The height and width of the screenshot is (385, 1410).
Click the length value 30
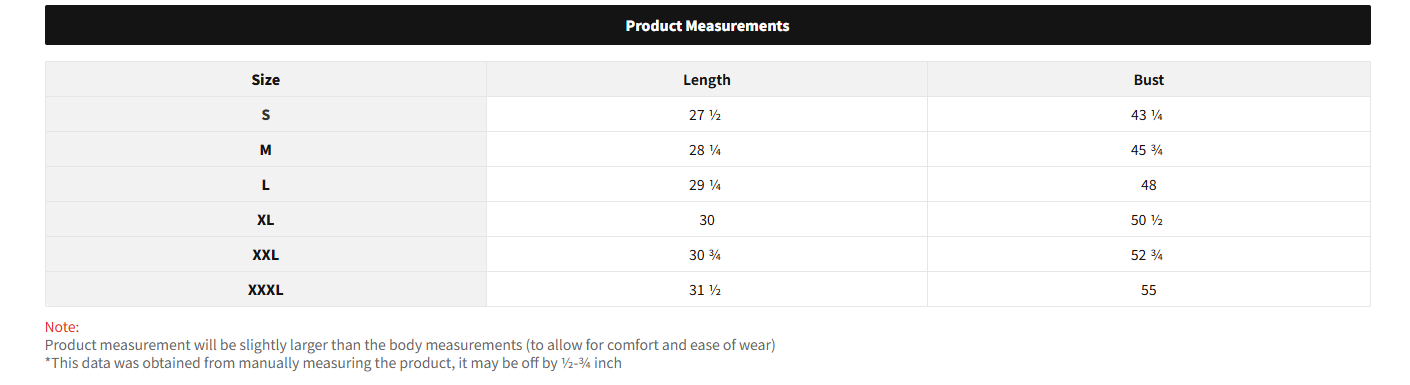coord(707,220)
